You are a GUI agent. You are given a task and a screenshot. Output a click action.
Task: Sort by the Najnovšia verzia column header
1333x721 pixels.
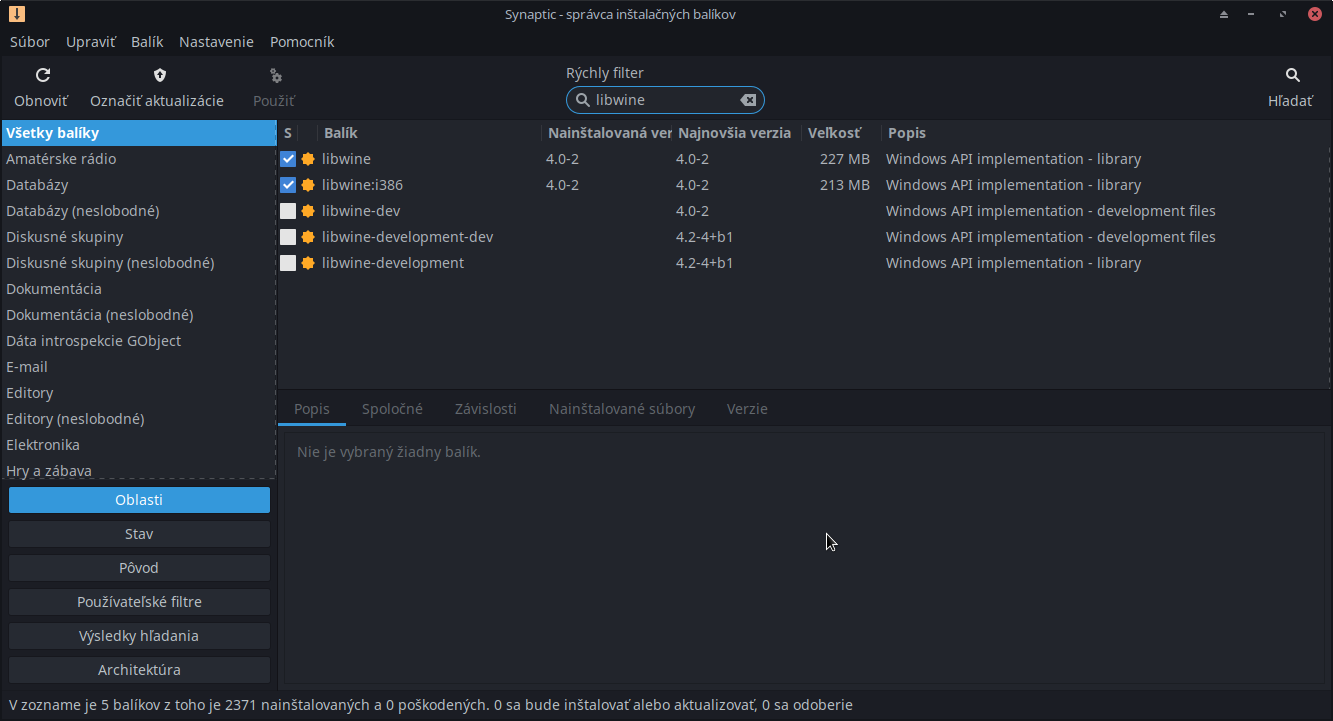737,133
